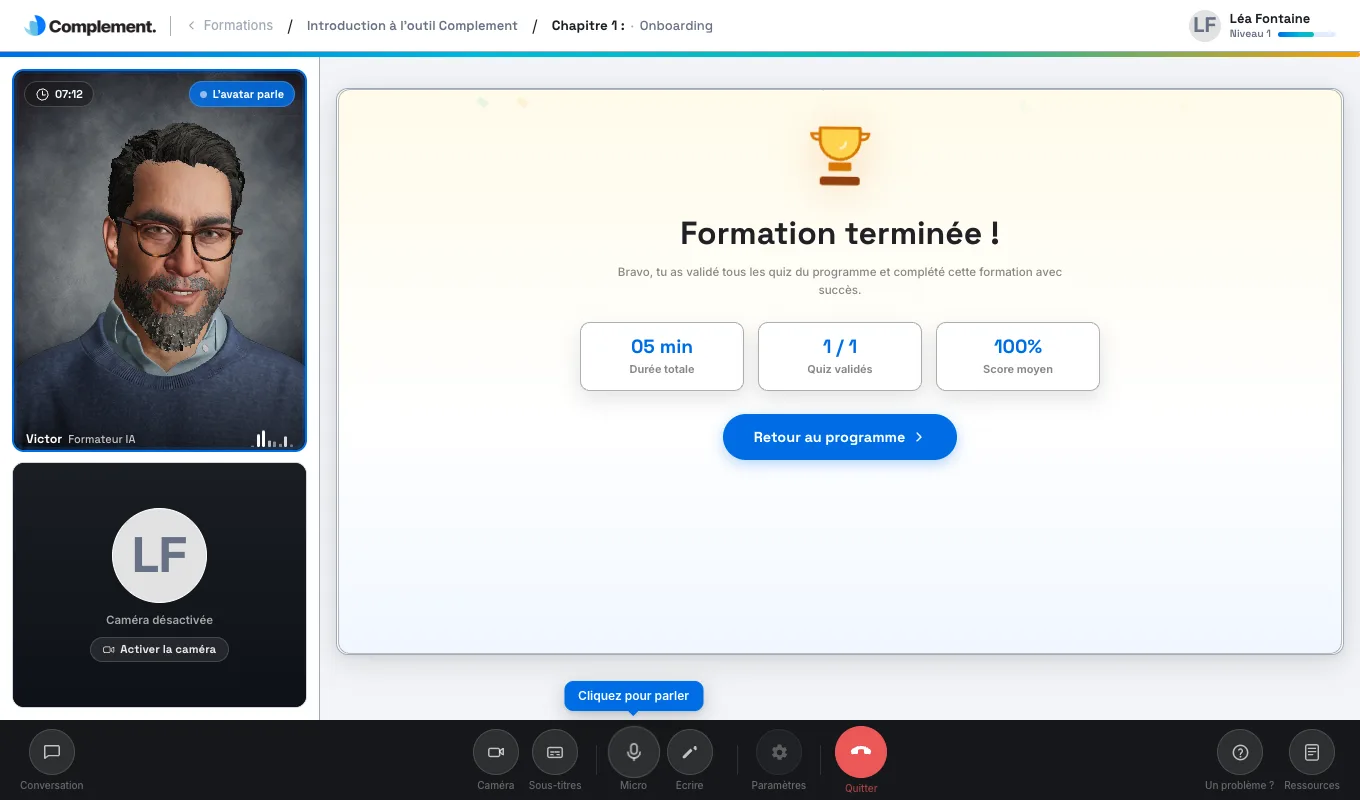
Task: Click the 1 / 1 Quiz validés card
Action: click(x=840, y=356)
